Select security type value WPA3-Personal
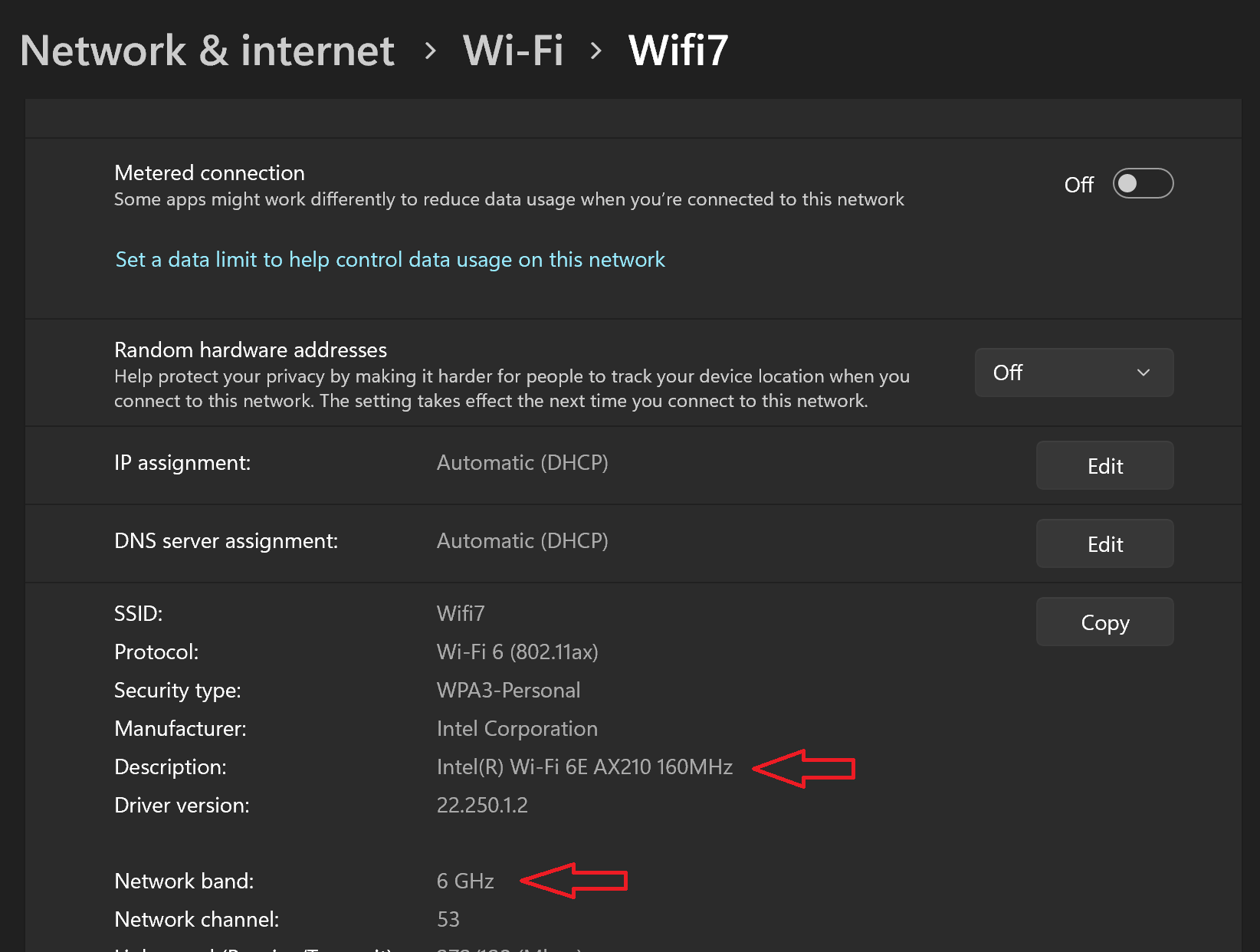 [x=508, y=690]
